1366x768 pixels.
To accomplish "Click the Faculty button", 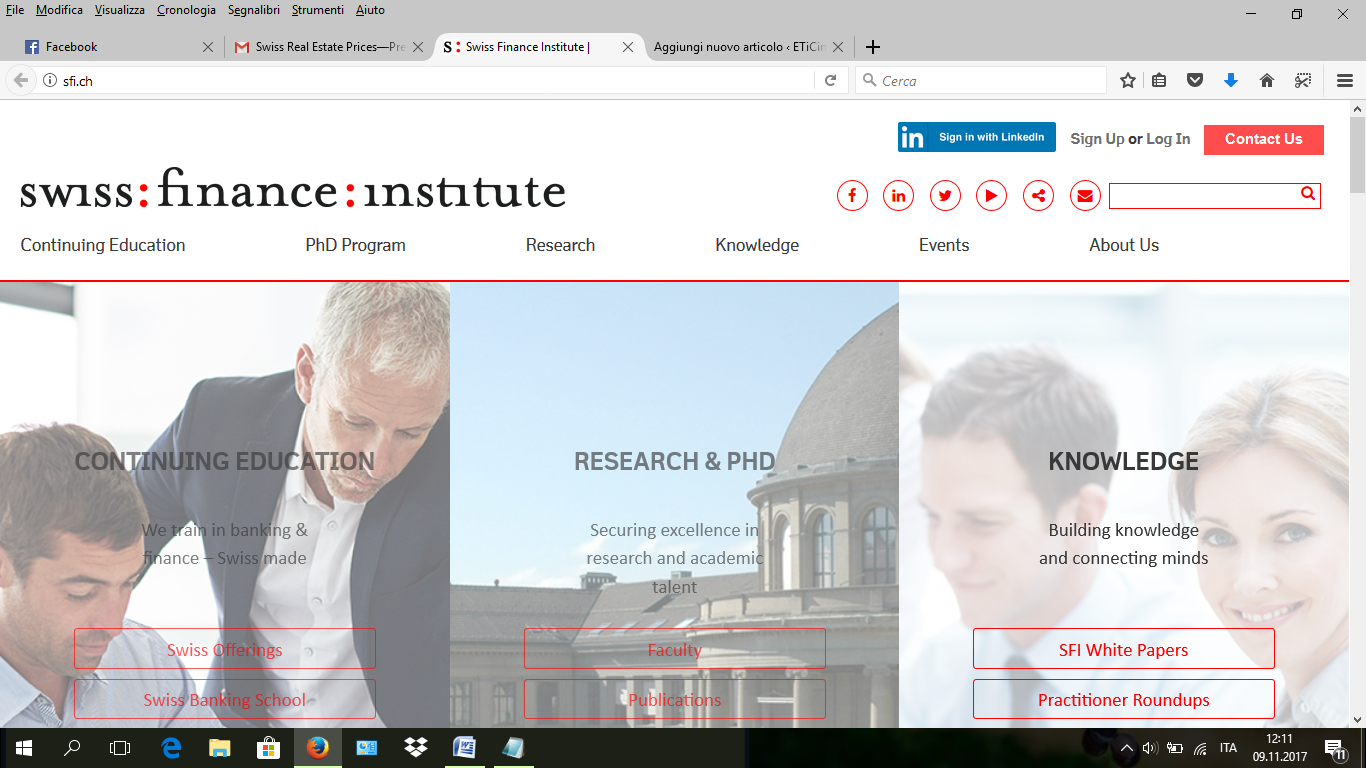I will [675, 649].
